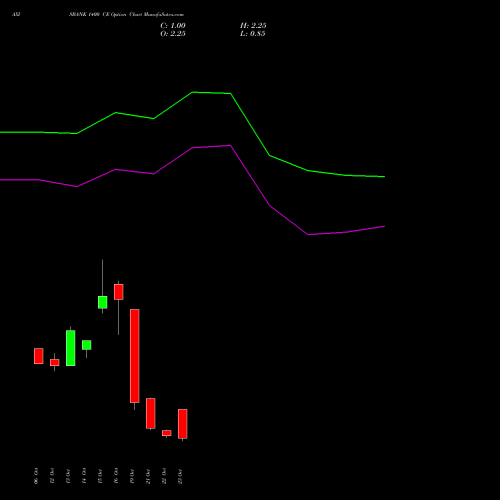Click the 06 Oct date label
500x500 pixels.
point(36,476)
